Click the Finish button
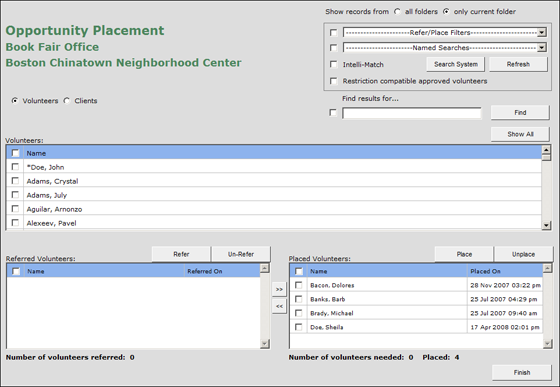The height and width of the screenshot is (387, 560). point(522,372)
